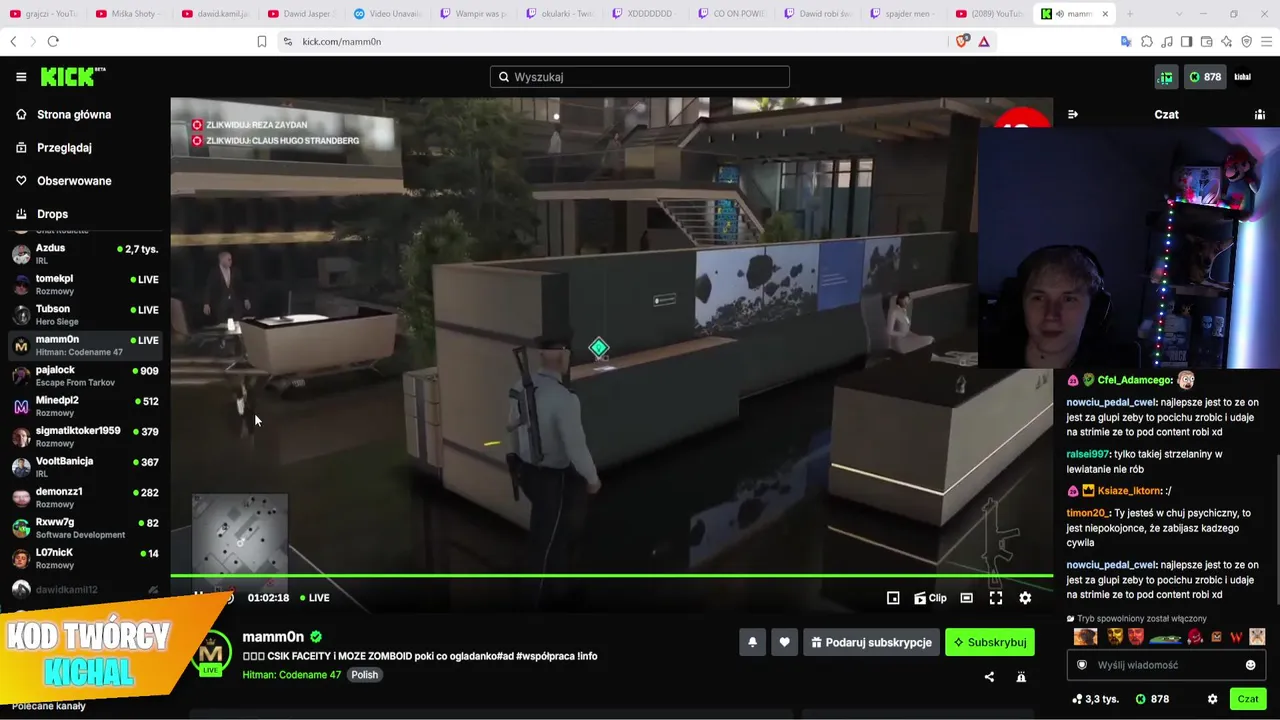The height and width of the screenshot is (720, 1280).
Task: Click the KICK points balance 878 in header
Action: [1205, 77]
